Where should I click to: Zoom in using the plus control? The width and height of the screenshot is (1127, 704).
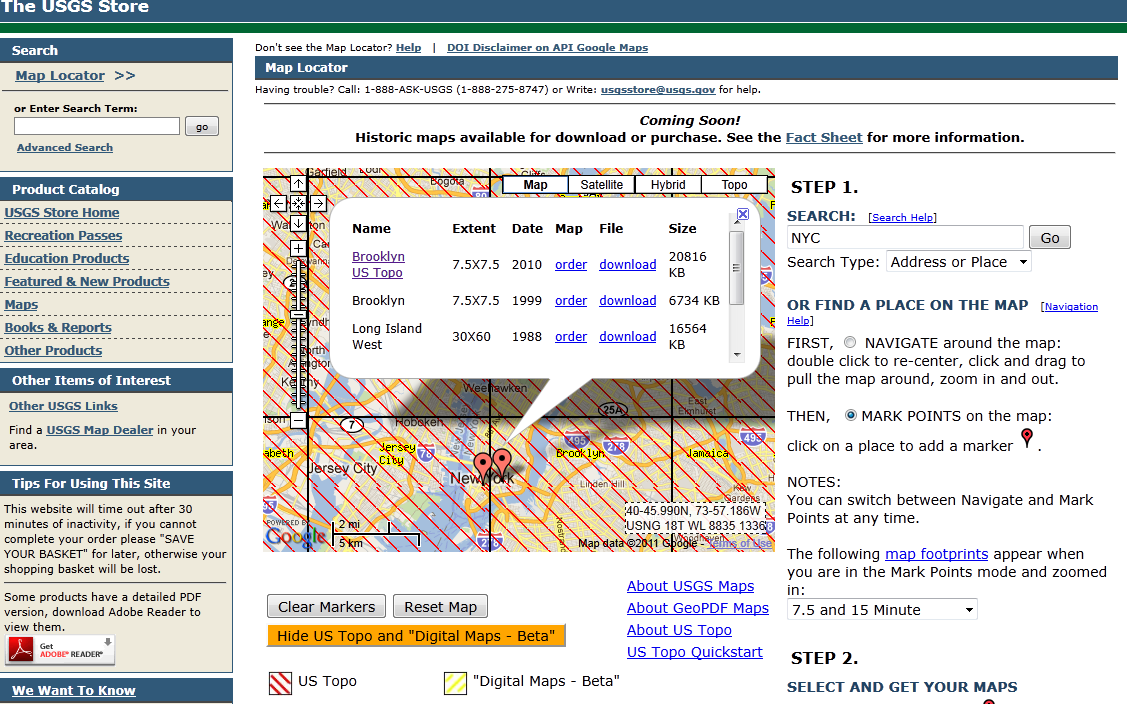(297, 247)
